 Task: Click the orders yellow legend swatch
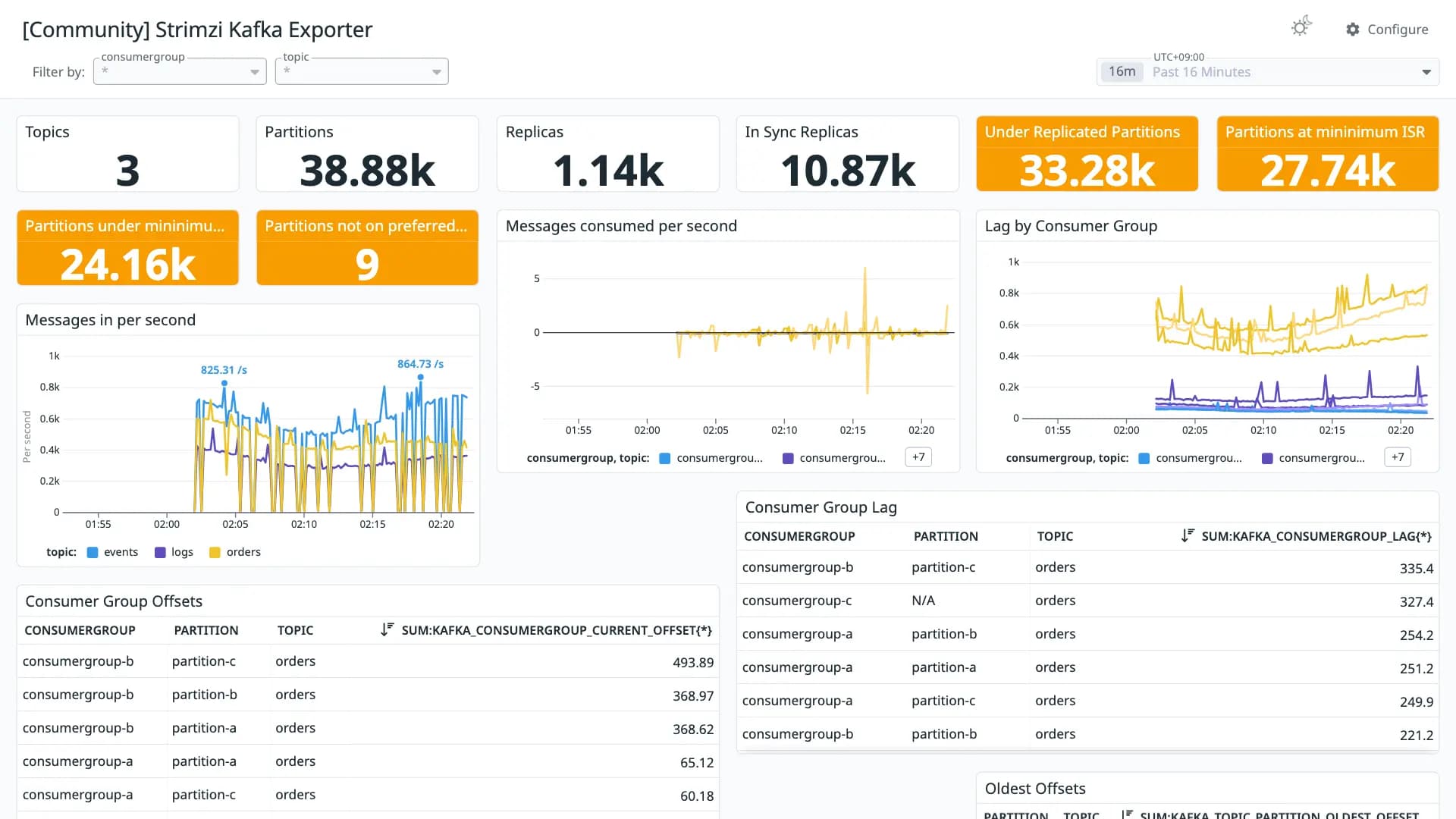(215, 552)
